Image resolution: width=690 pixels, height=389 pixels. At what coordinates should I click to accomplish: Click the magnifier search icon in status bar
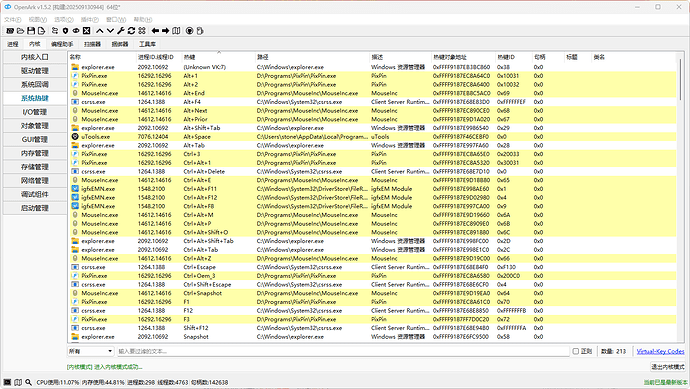(x=29, y=382)
